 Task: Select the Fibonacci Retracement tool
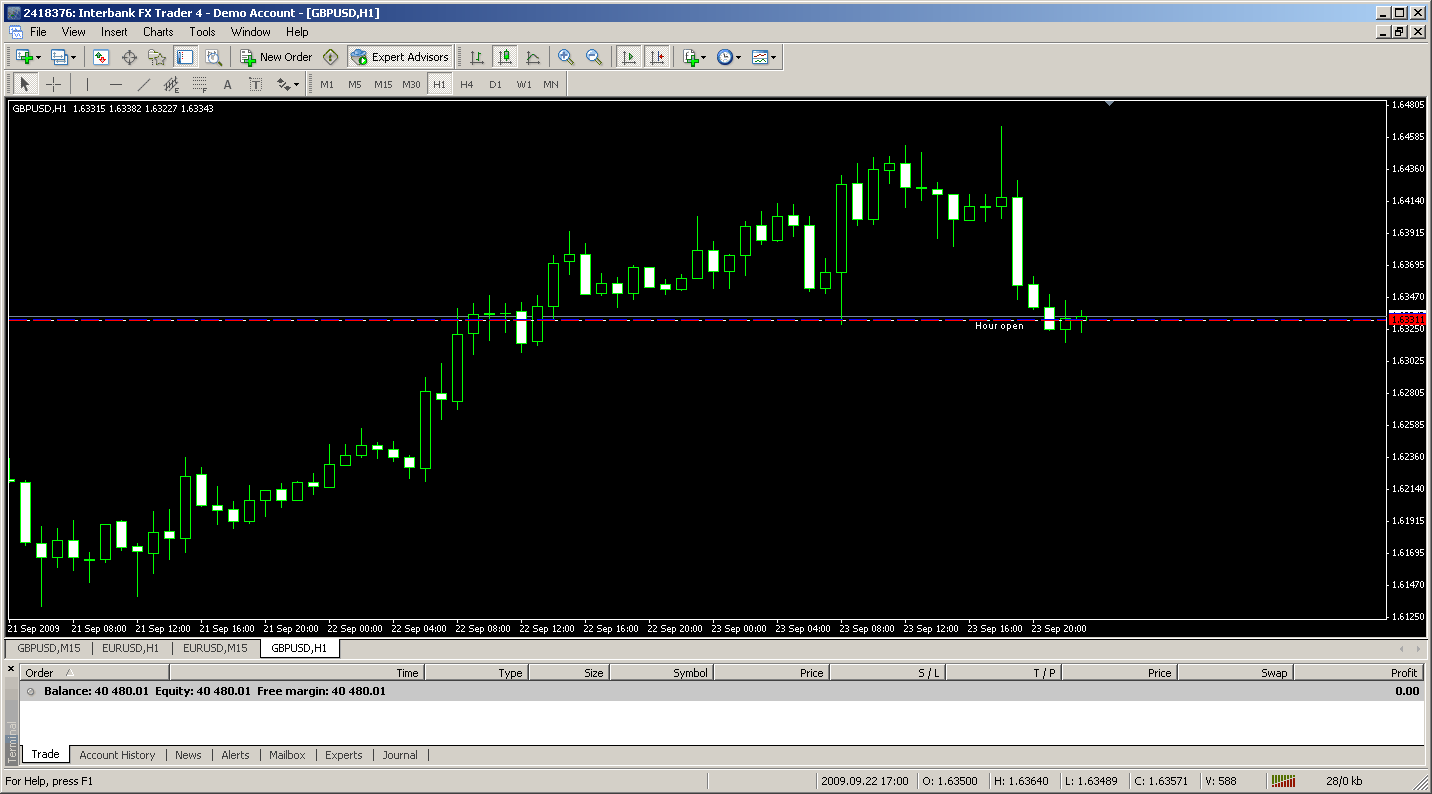click(x=200, y=85)
